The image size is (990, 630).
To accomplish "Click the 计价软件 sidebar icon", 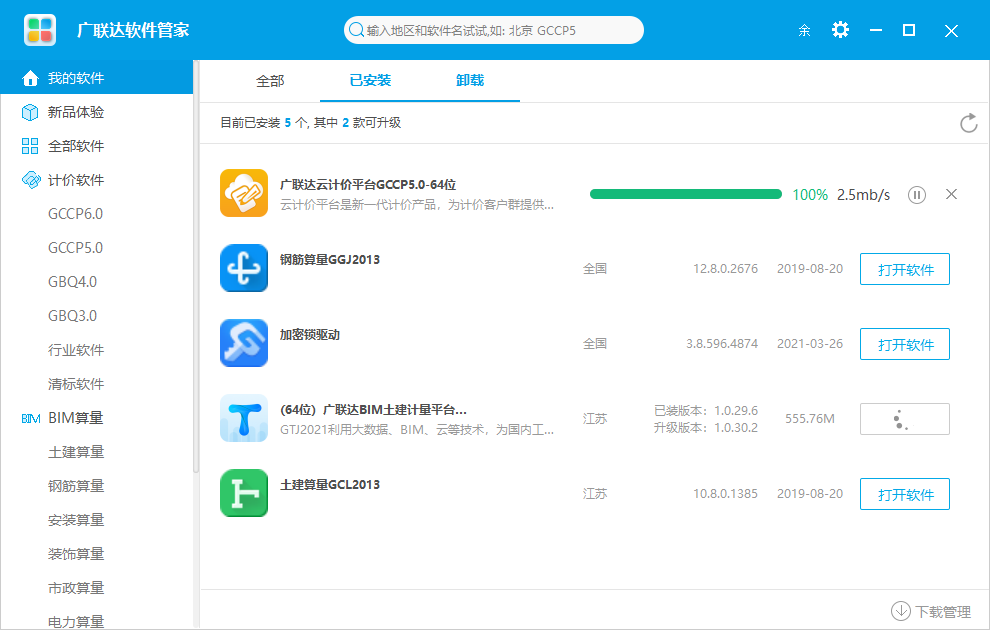I will pyautogui.click(x=30, y=180).
